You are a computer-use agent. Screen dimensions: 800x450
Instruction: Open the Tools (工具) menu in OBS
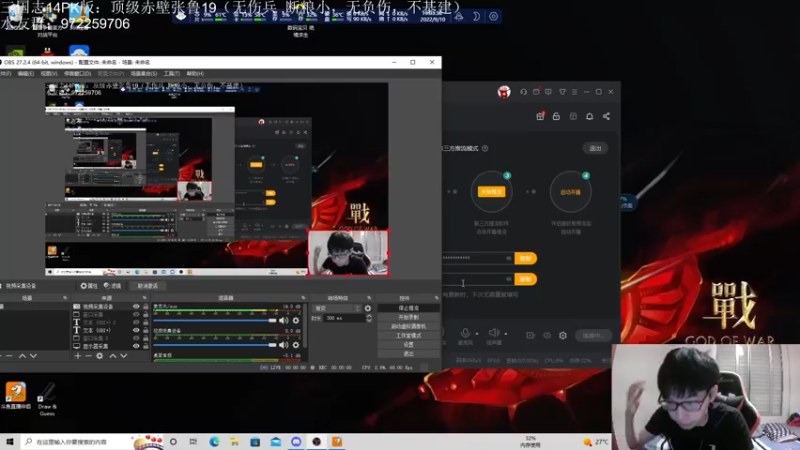[x=171, y=73]
